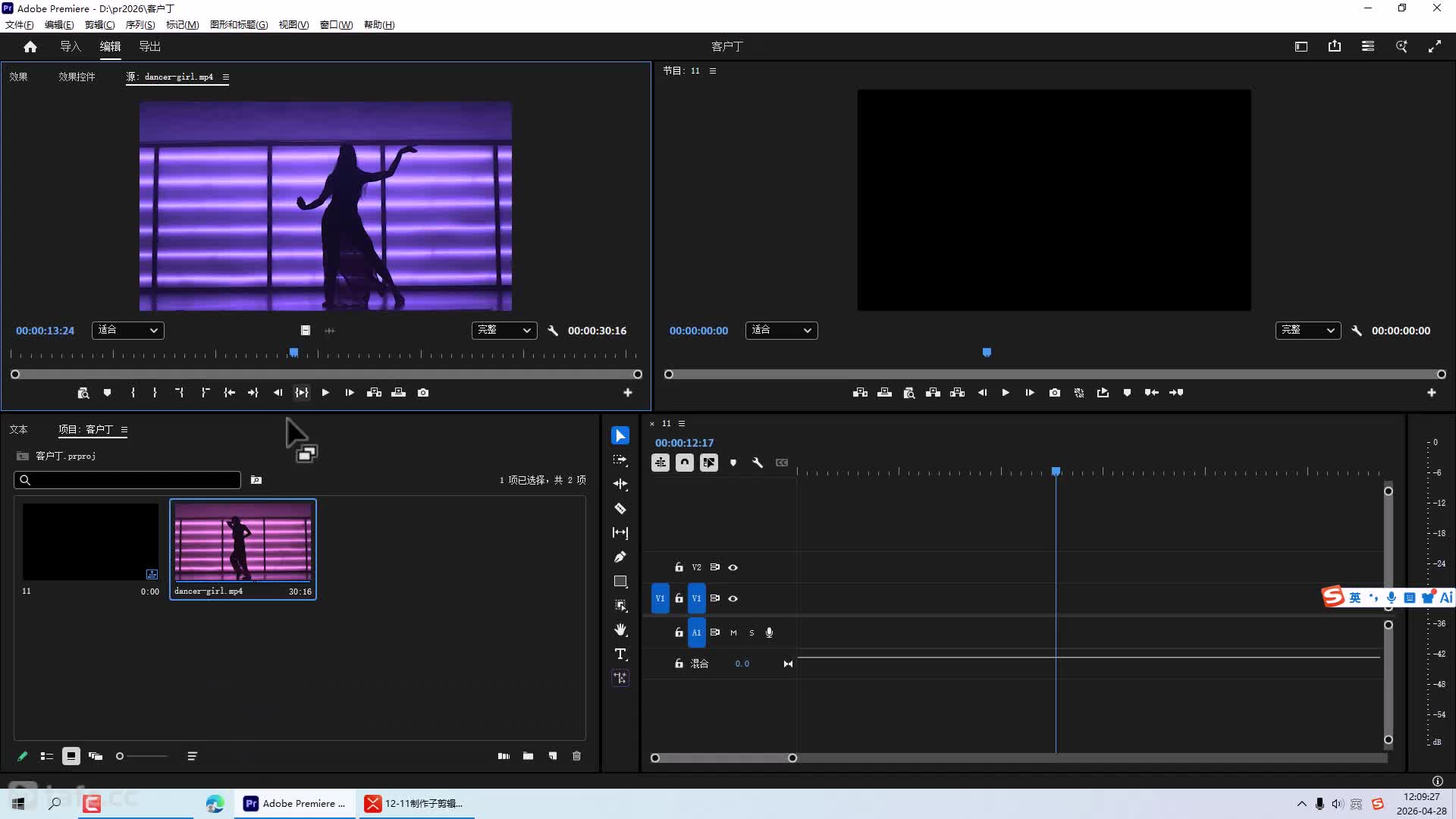Toggle lock on track V2
Screen dimensions: 1456x819
(679, 567)
